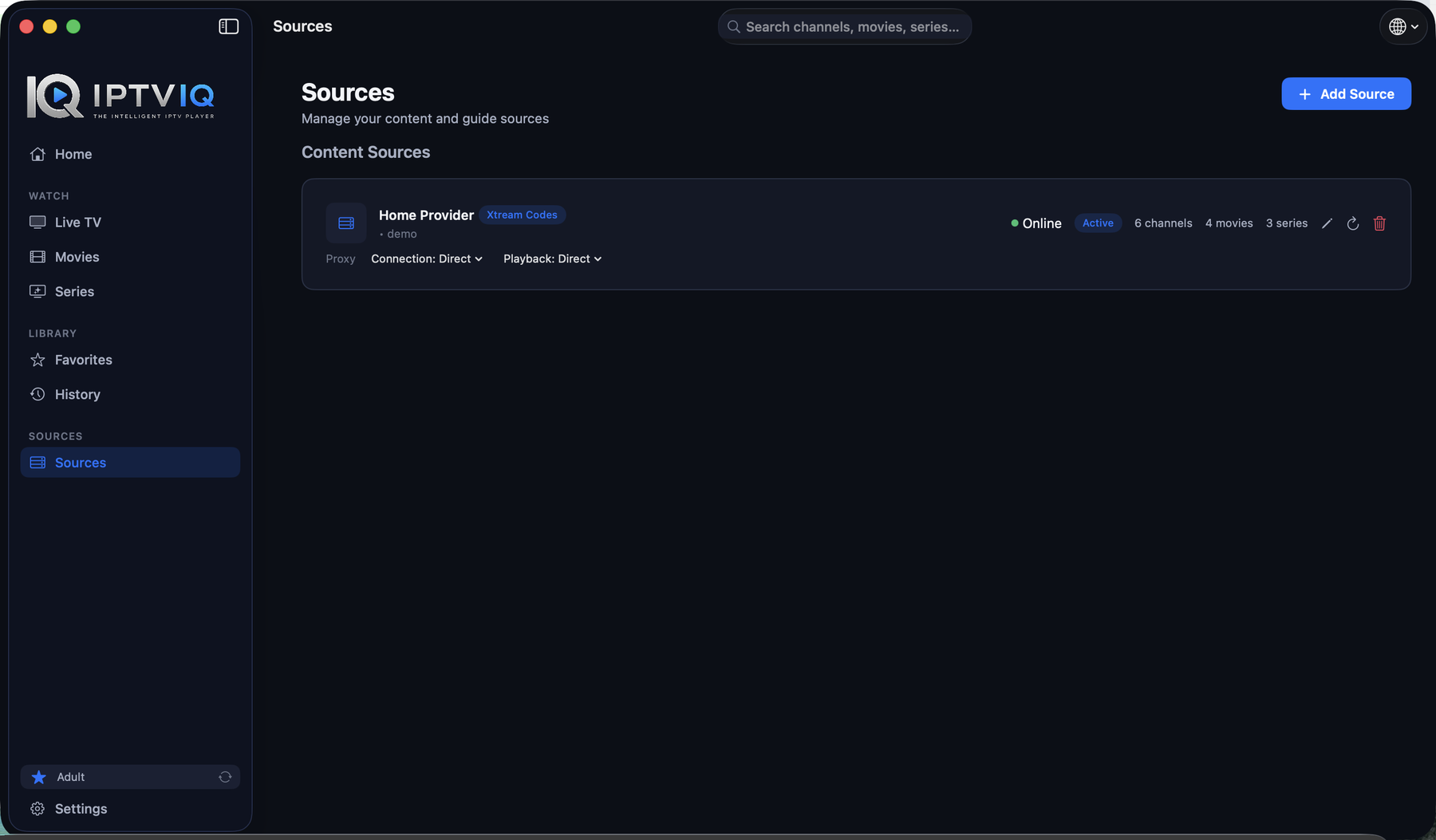Click the refresh icon beside Adult profile
Image resolution: width=1436 pixels, height=840 pixels.
225,777
